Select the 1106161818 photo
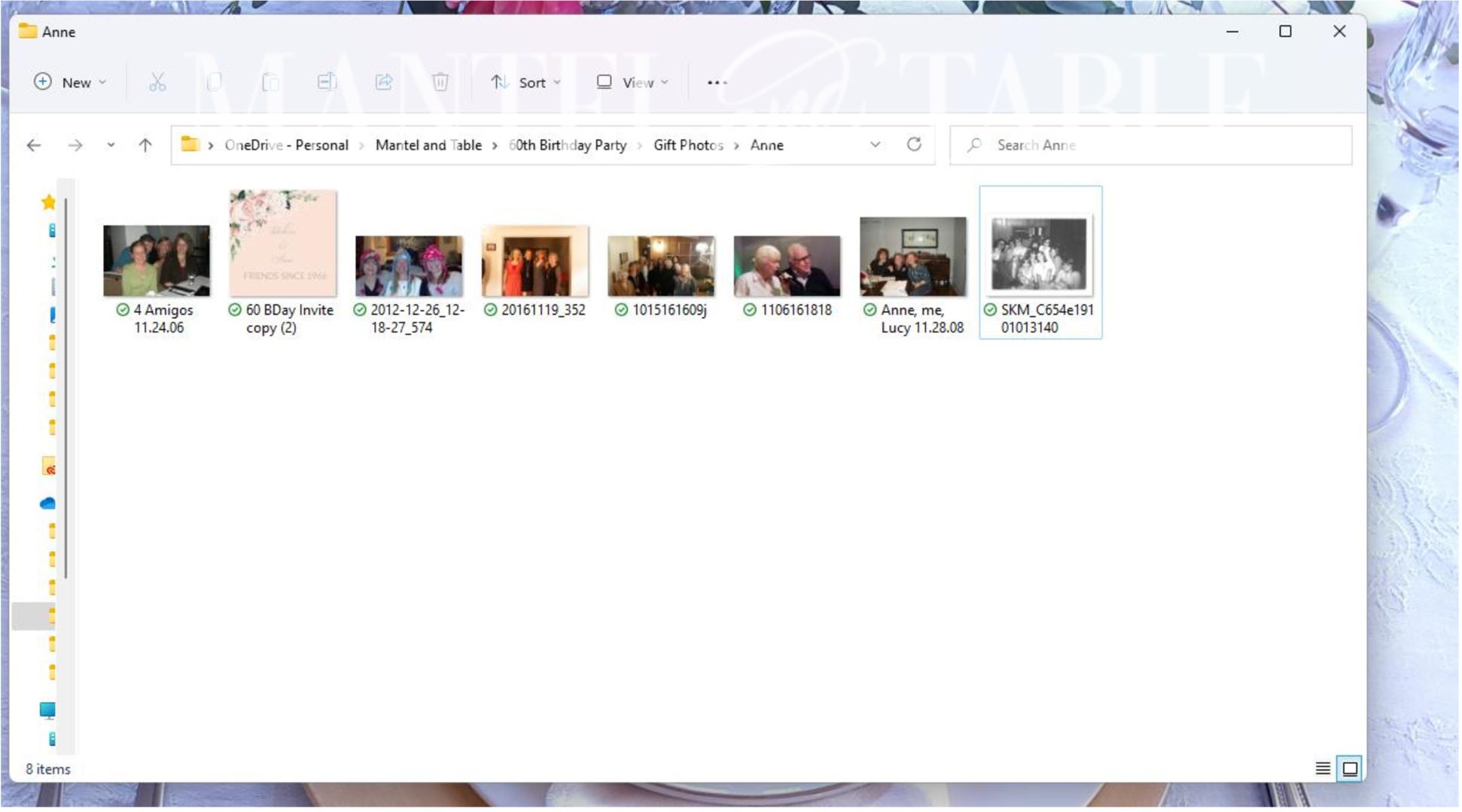Viewport: 1462px width, 812px height. click(x=788, y=266)
